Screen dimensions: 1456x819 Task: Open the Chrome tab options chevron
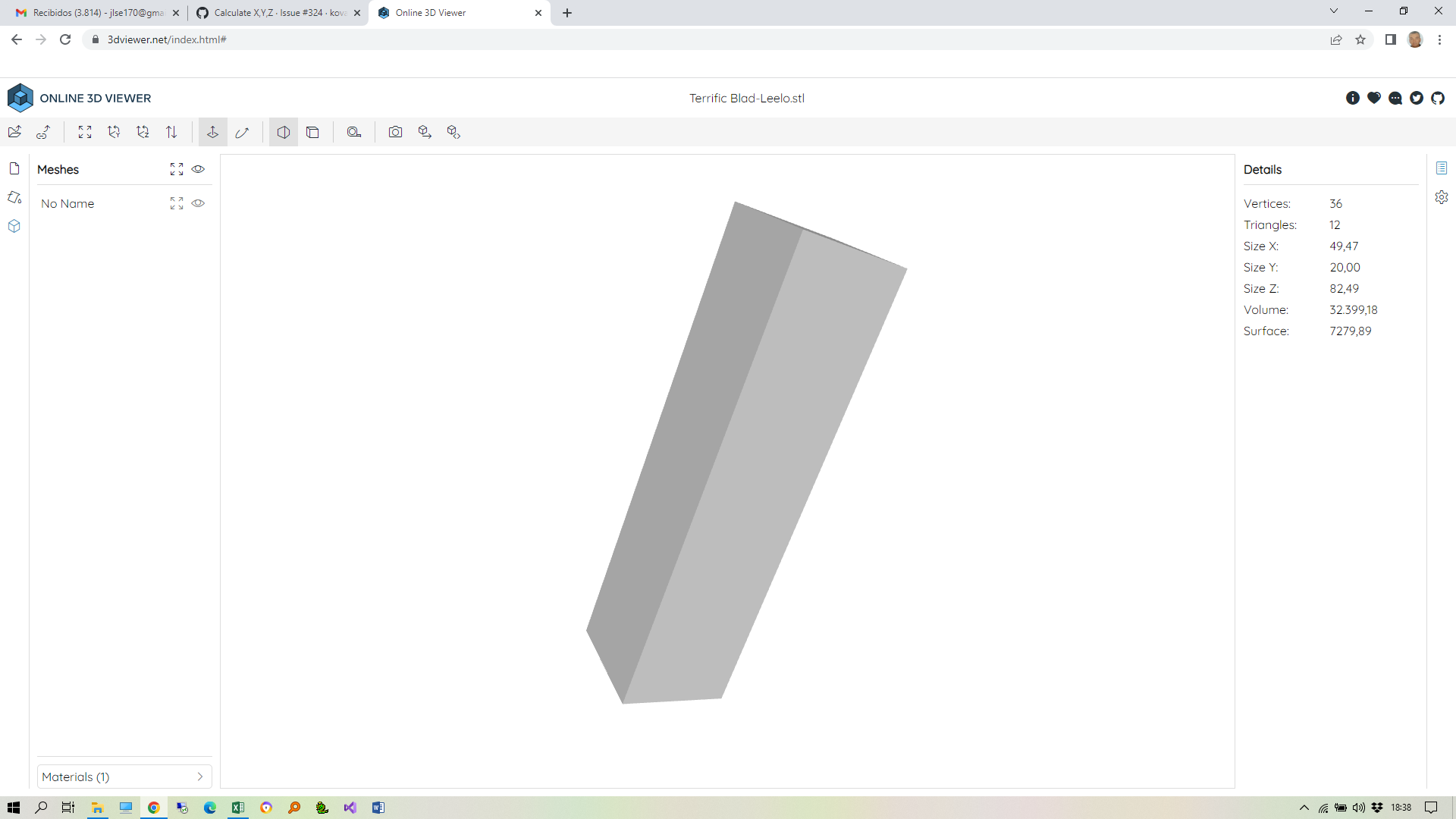(1333, 11)
